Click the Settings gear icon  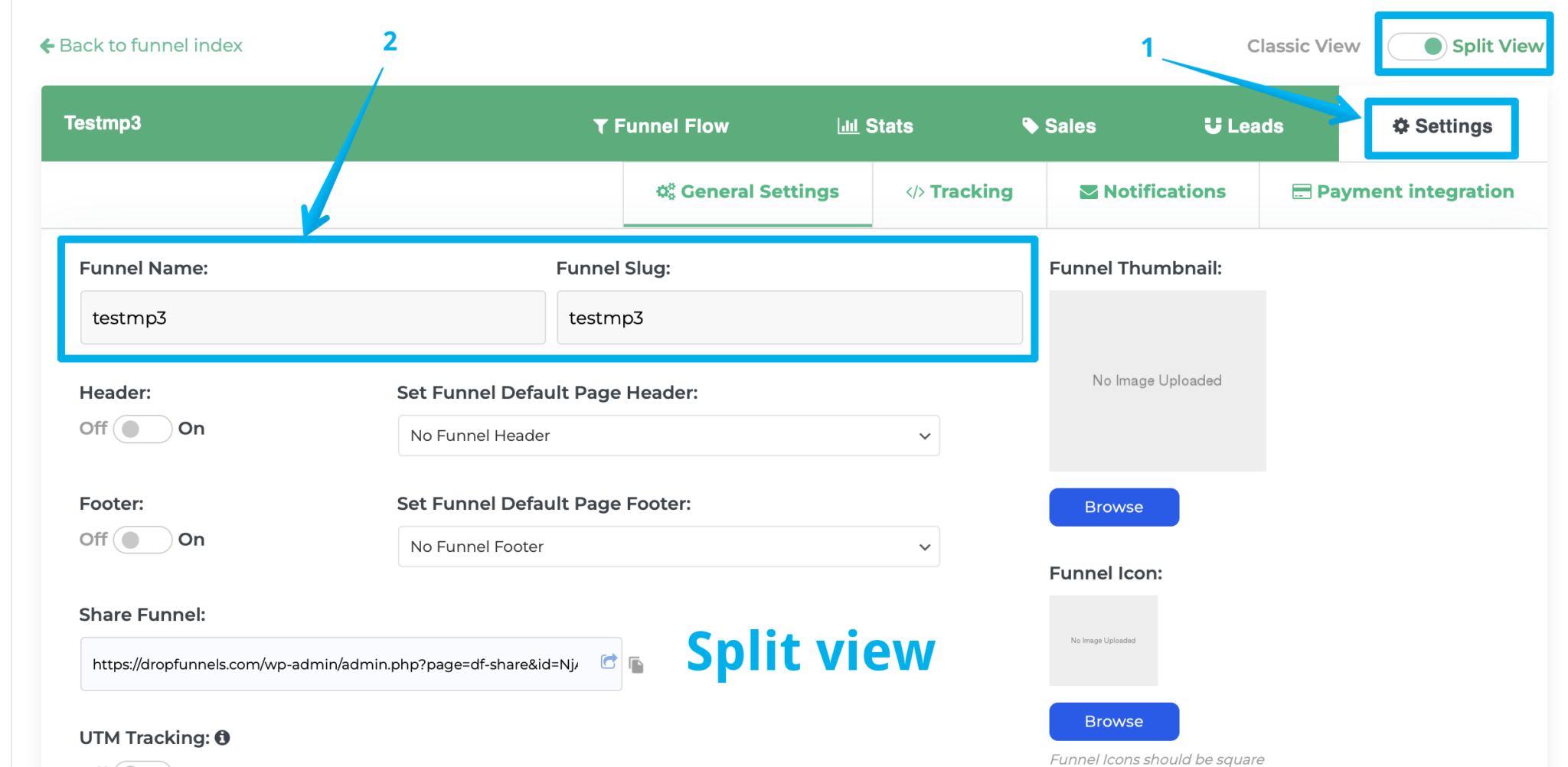[x=1401, y=127]
